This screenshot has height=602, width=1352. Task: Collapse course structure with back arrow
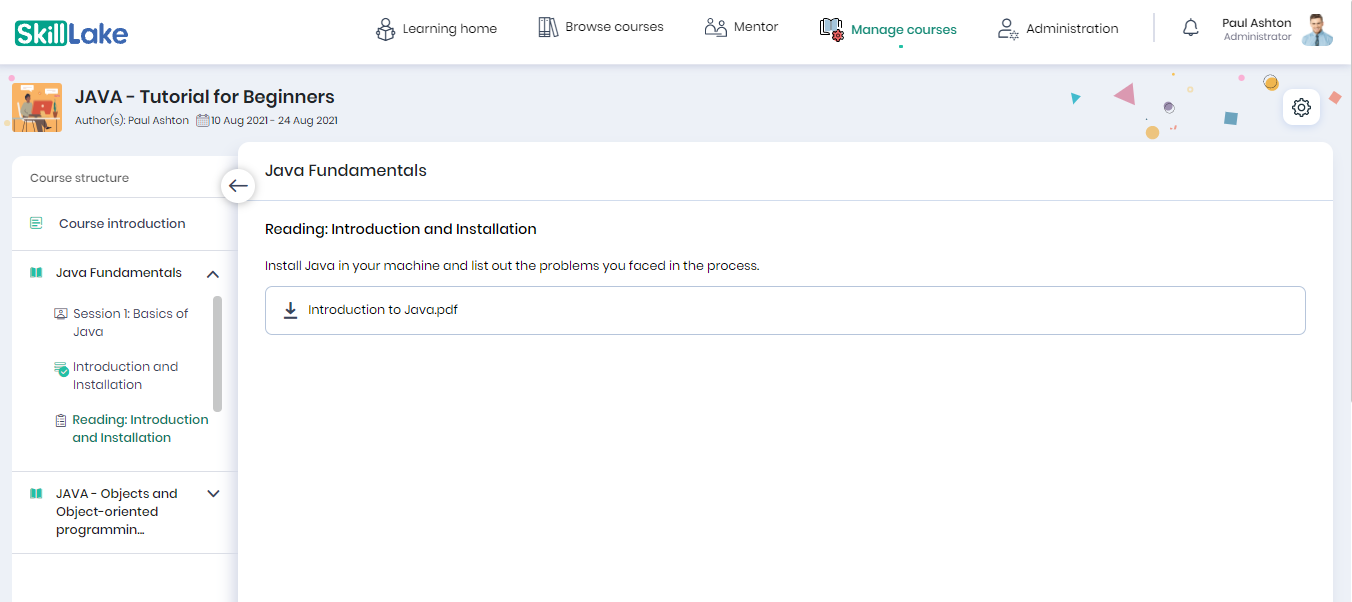[238, 186]
